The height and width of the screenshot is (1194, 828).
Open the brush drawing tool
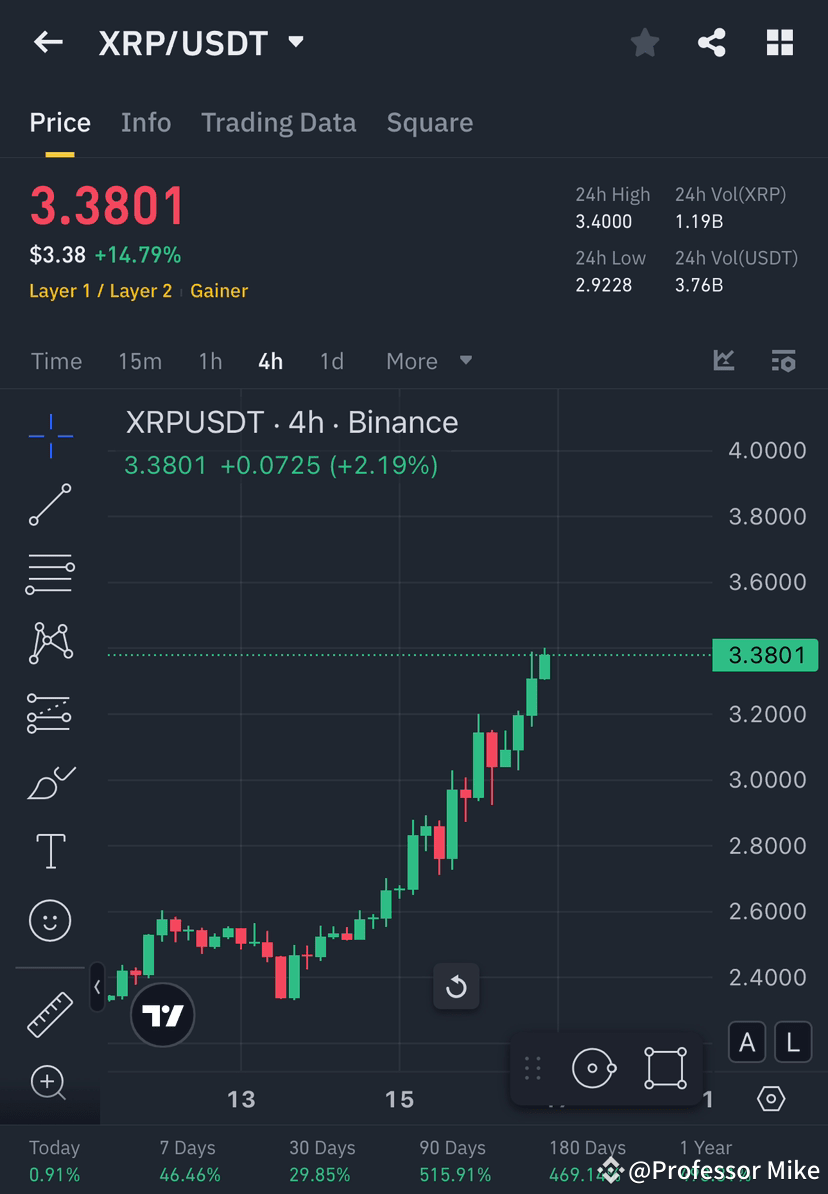[x=50, y=782]
